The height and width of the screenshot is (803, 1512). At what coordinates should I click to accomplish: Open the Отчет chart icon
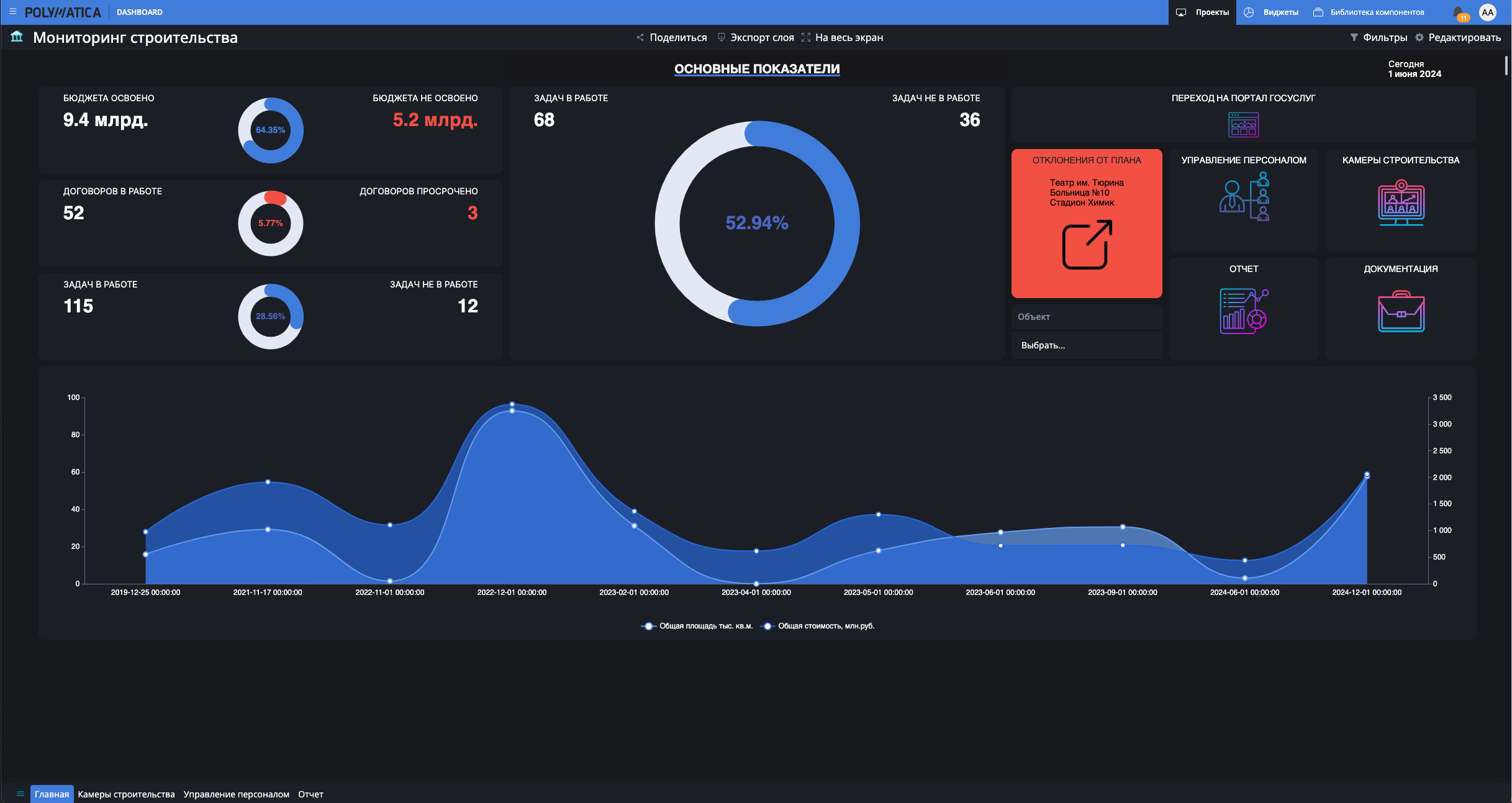click(1244, 311)
